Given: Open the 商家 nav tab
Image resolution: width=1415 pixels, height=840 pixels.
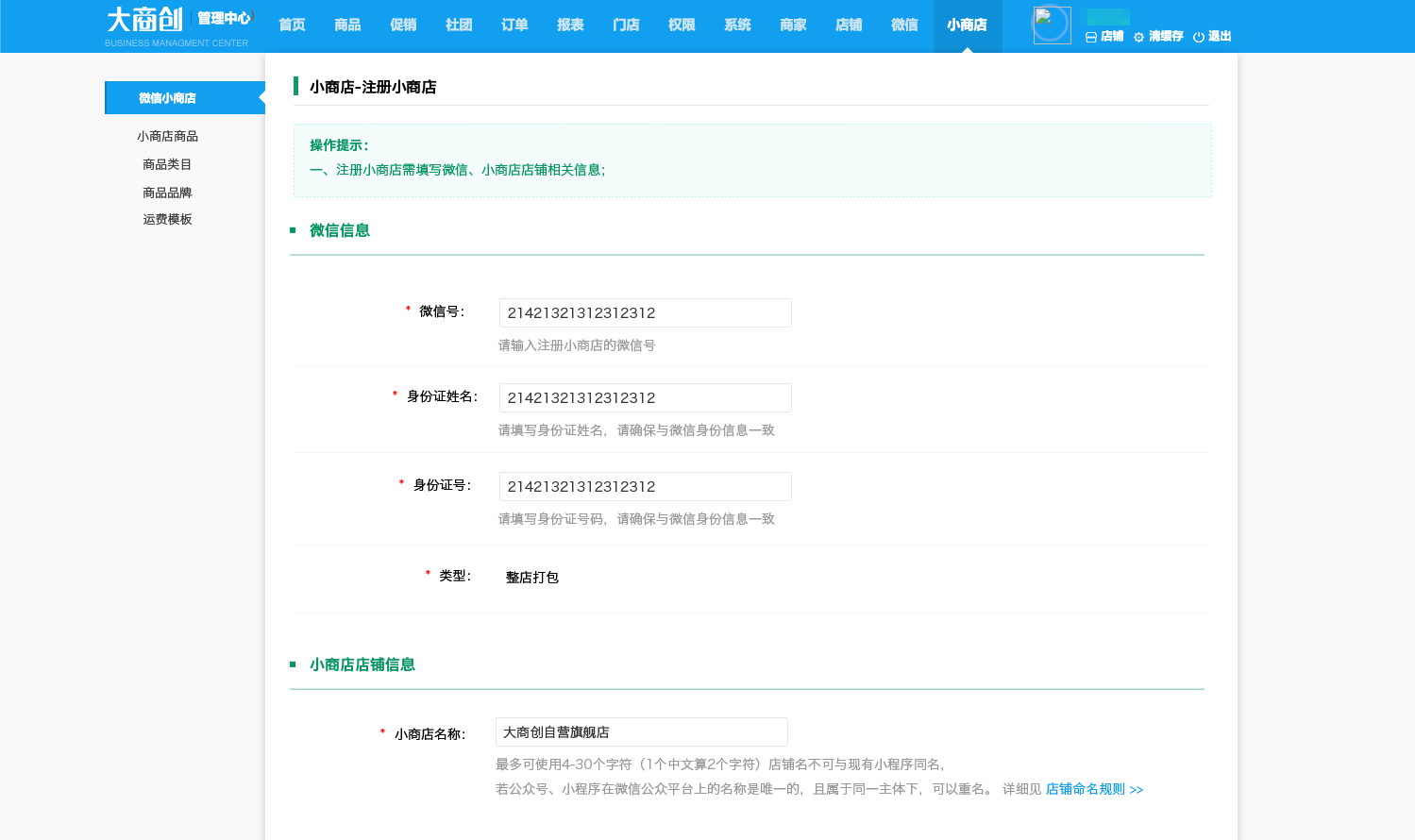Looking at the screenshot, I should tap(793, 25).
